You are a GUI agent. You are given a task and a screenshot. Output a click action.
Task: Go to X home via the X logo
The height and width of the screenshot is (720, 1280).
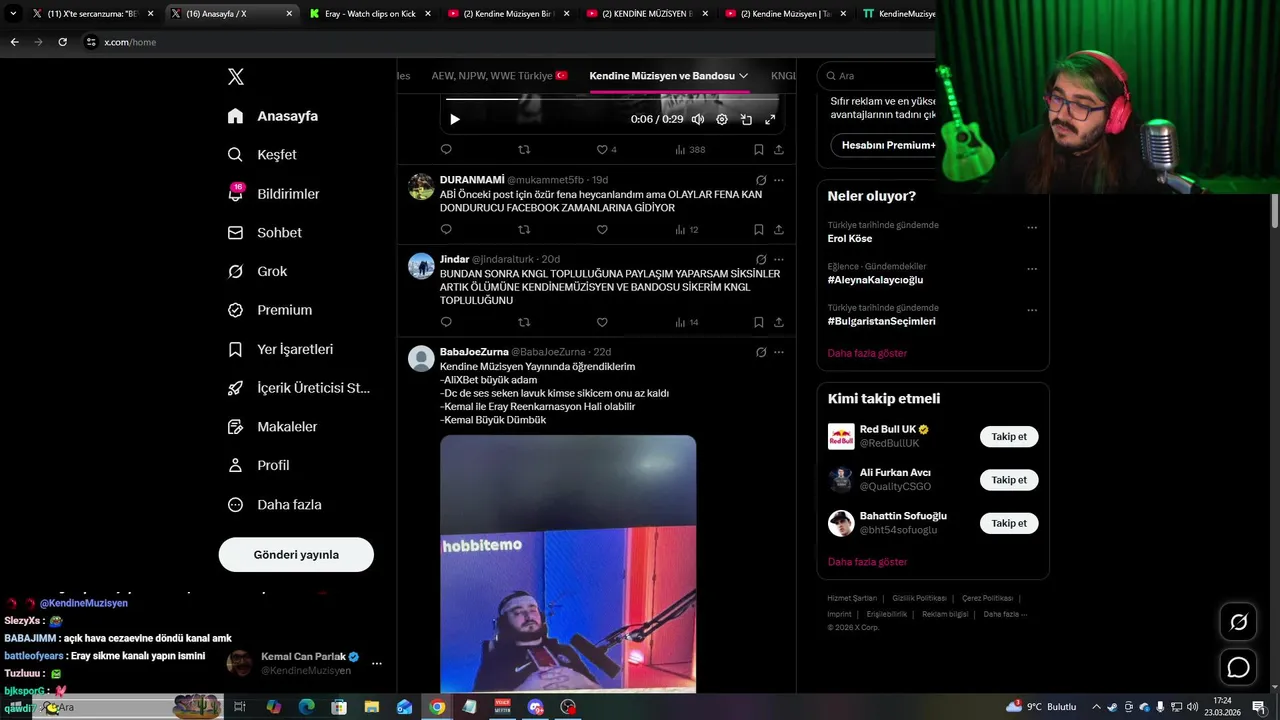point(235,77)
